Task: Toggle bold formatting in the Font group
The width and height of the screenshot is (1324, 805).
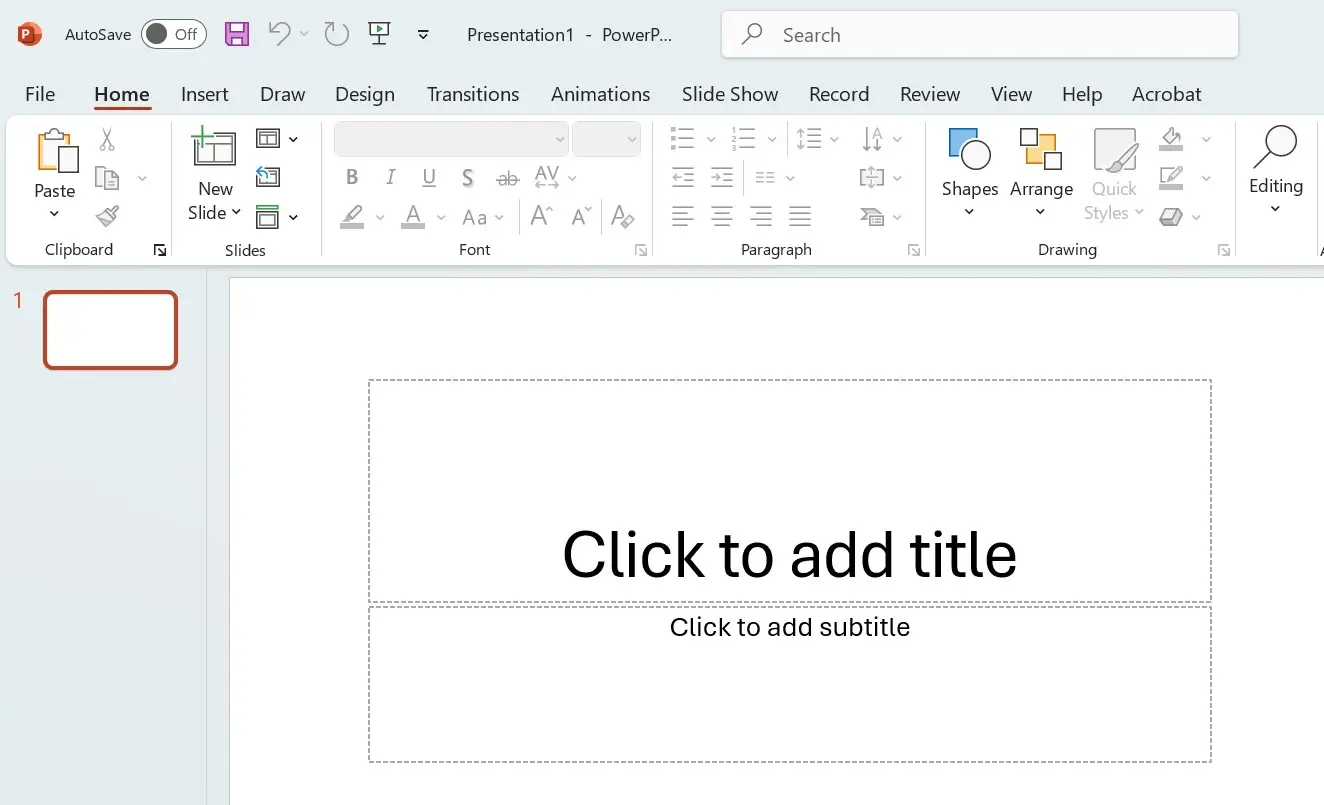Action: (351, 177)
